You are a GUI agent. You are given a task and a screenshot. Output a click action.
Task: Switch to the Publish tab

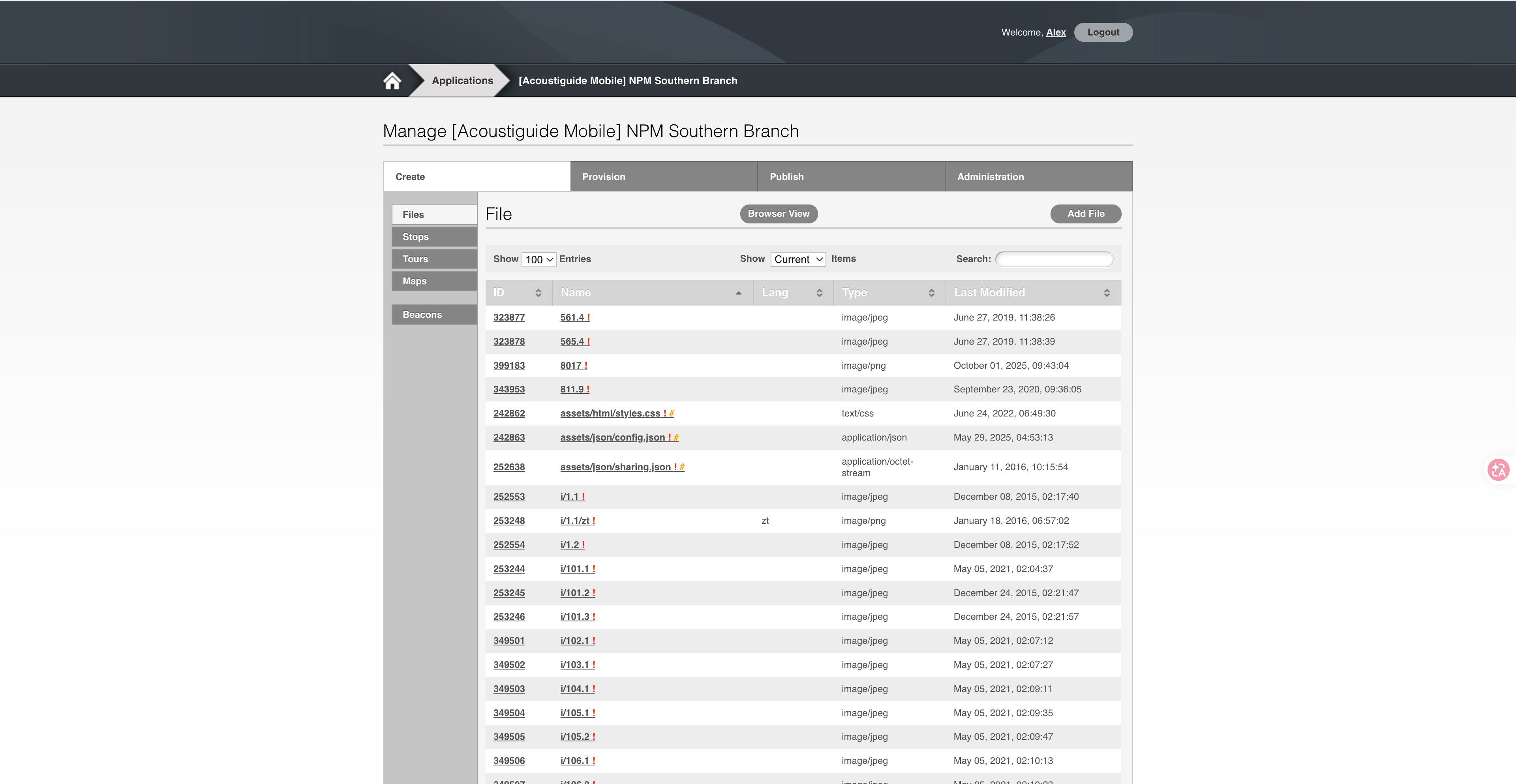pos(850,176)
